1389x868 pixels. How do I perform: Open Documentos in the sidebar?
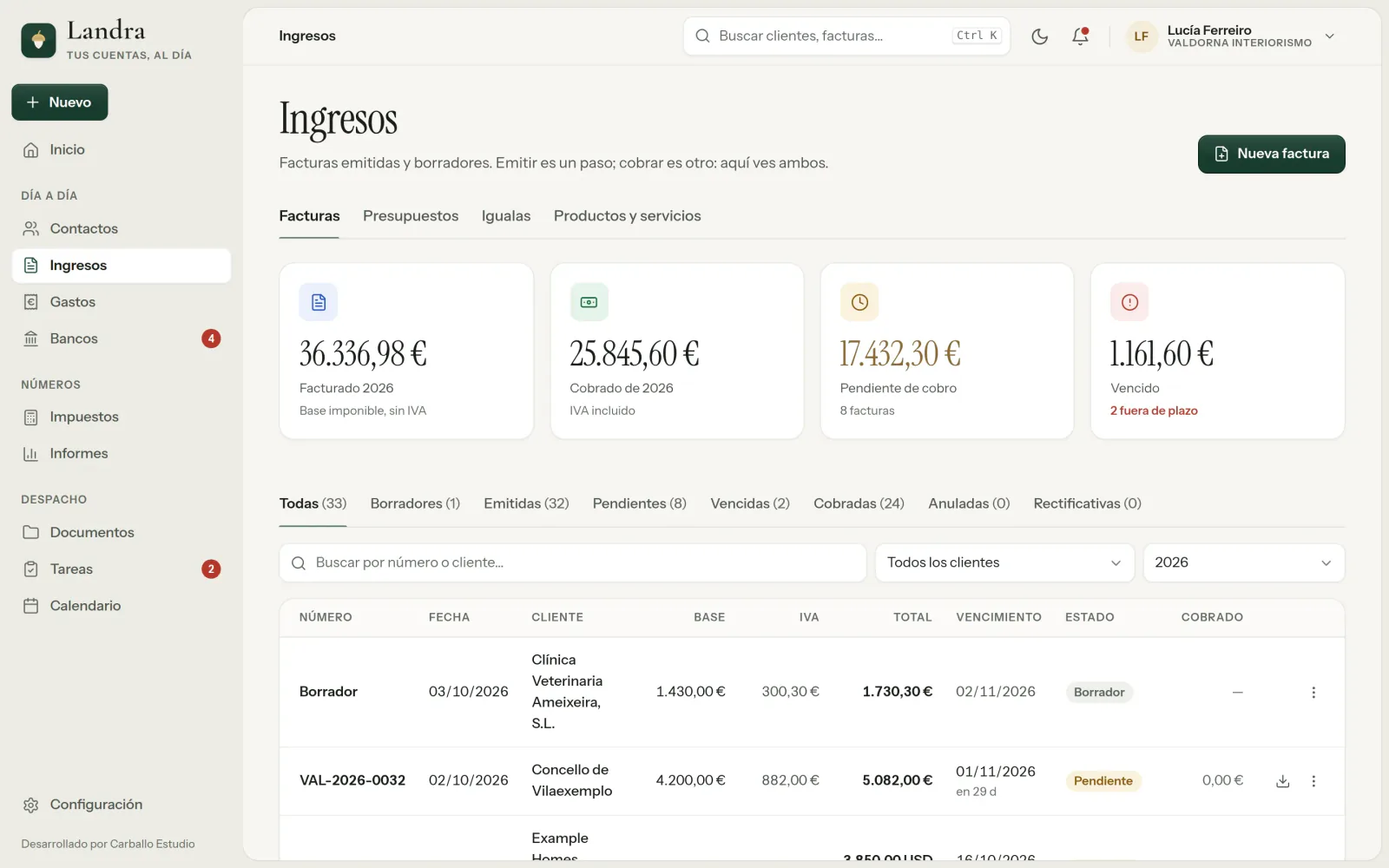[122, 533]
